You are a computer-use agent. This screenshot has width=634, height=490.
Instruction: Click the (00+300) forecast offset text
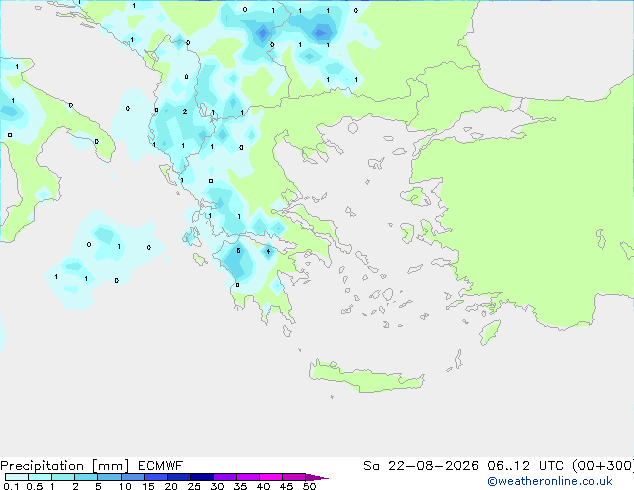(x=603, y=466)
